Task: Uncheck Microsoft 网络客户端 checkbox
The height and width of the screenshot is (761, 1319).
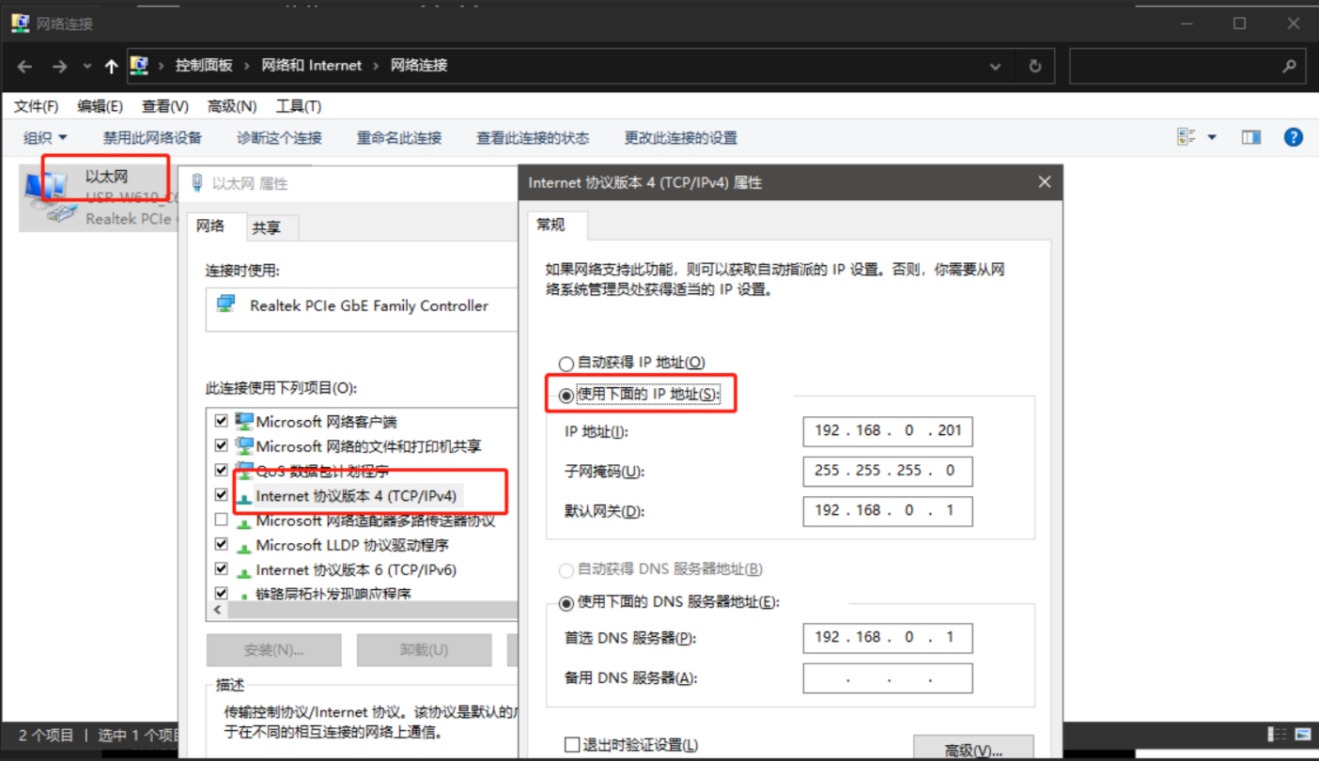Action: pos(222,422)
